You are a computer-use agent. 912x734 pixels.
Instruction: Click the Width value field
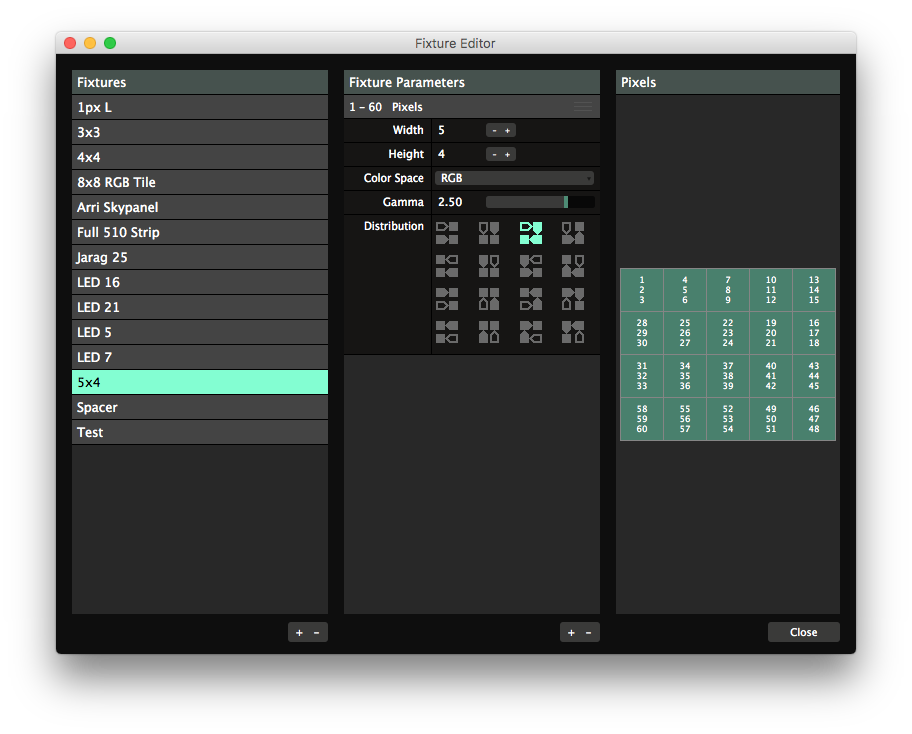click(x=458, y=130)
